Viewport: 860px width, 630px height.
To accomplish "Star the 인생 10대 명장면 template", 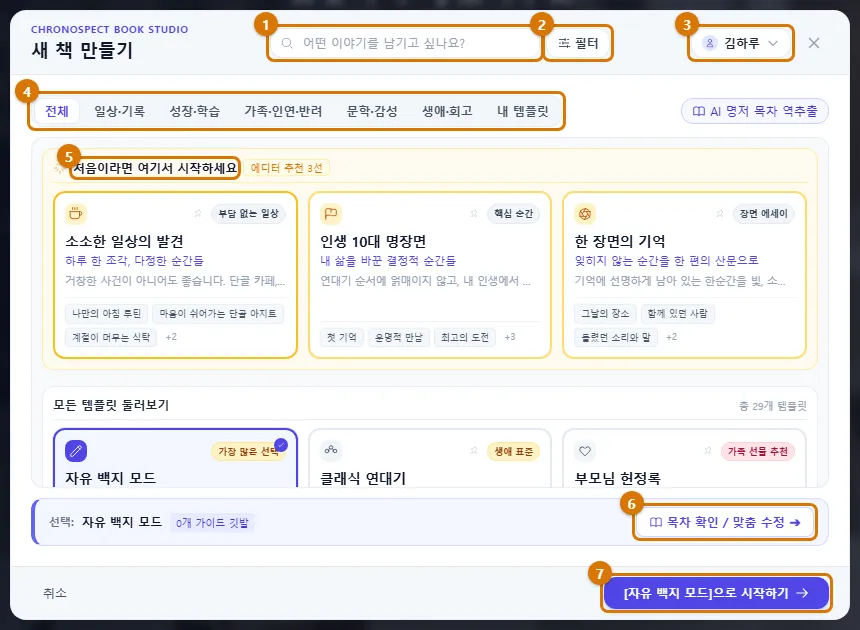I will tap(474, 213).
